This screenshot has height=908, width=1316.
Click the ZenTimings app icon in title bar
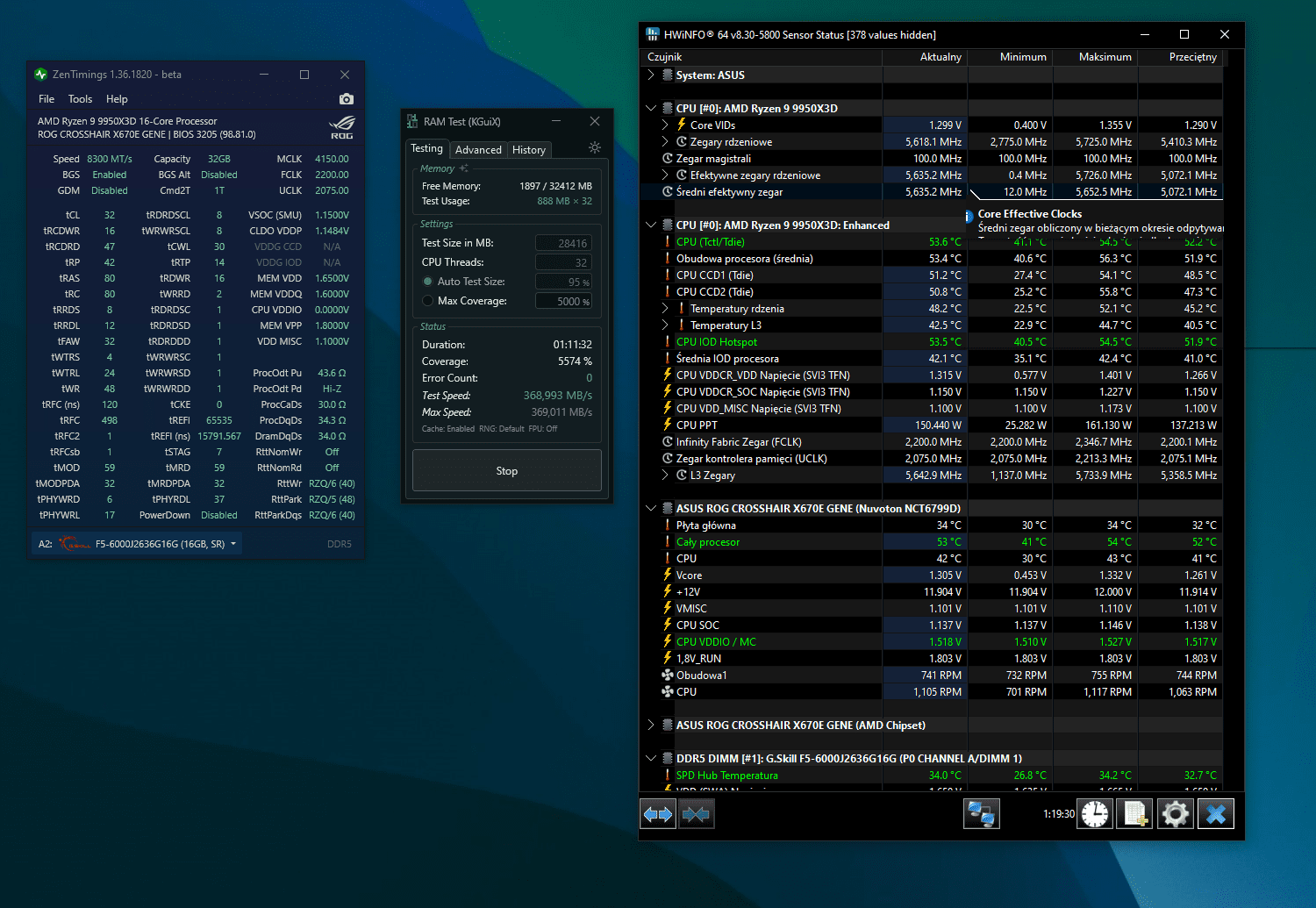coord(40,75)
